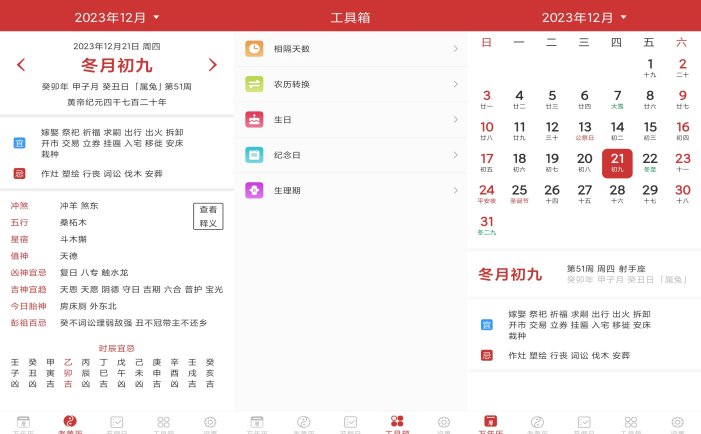Image resolution: width=701 pixels, height=434 pixels.
Task: Go to next day with right arrow
Action: 213,65
